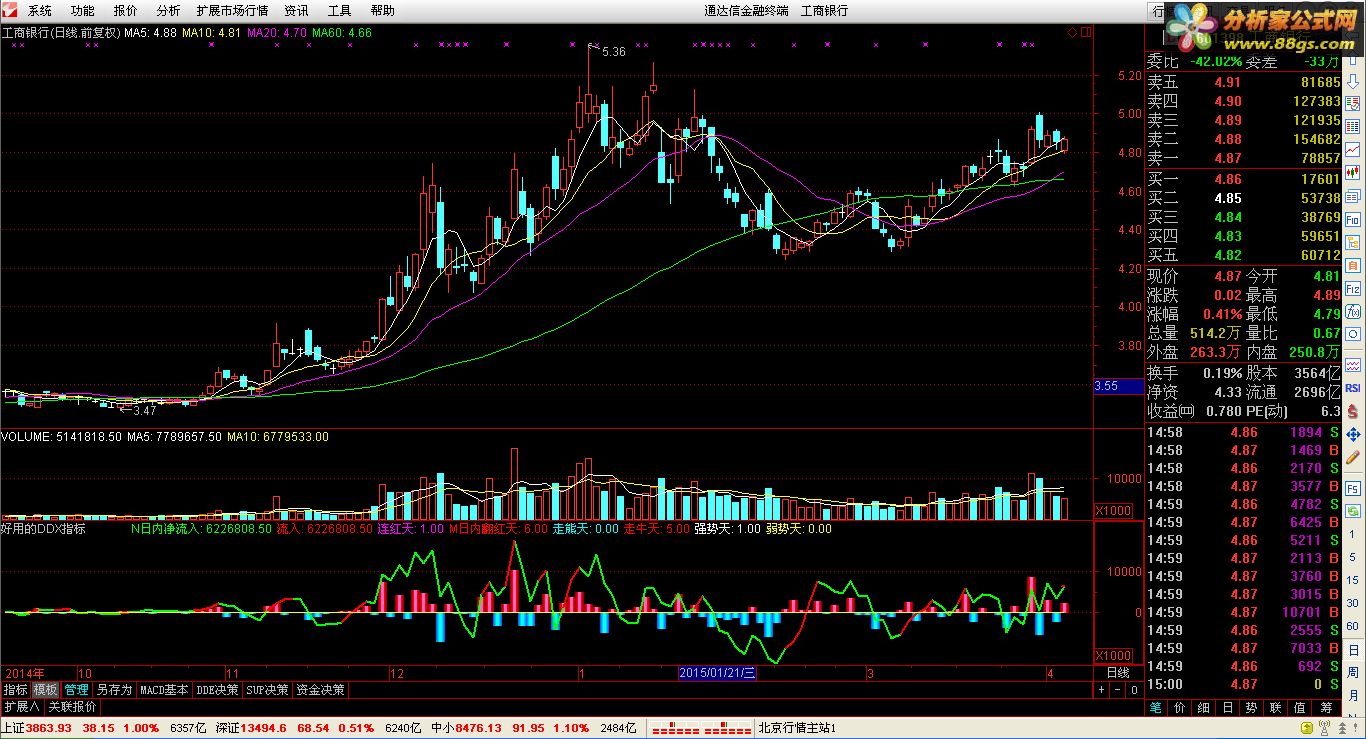Click the 日线 period label
The height and width of the screenshot is (739, 1366).
tap(1117, 673)
